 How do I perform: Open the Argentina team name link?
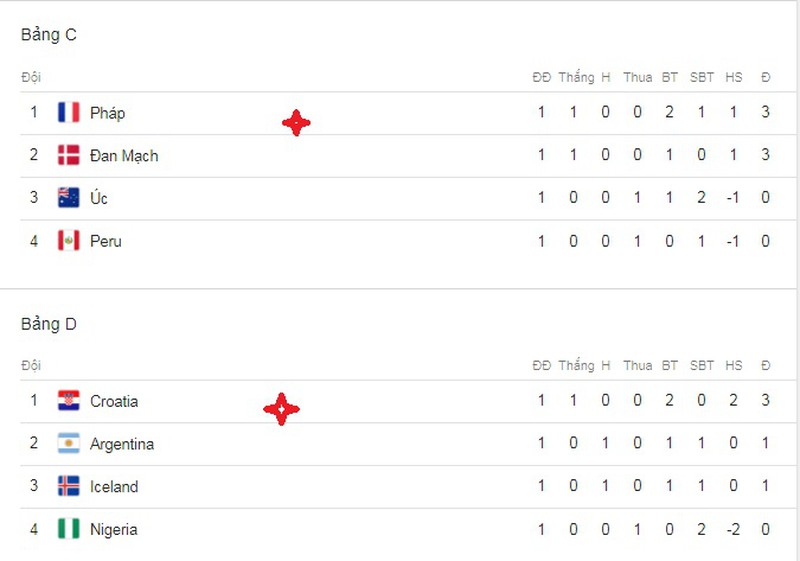122,444
